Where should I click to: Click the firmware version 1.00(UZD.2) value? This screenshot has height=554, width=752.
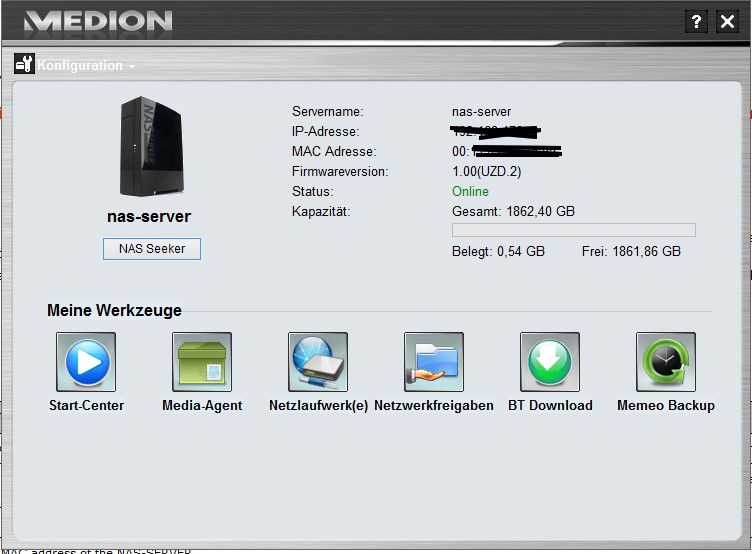click(x=486, y=172)
